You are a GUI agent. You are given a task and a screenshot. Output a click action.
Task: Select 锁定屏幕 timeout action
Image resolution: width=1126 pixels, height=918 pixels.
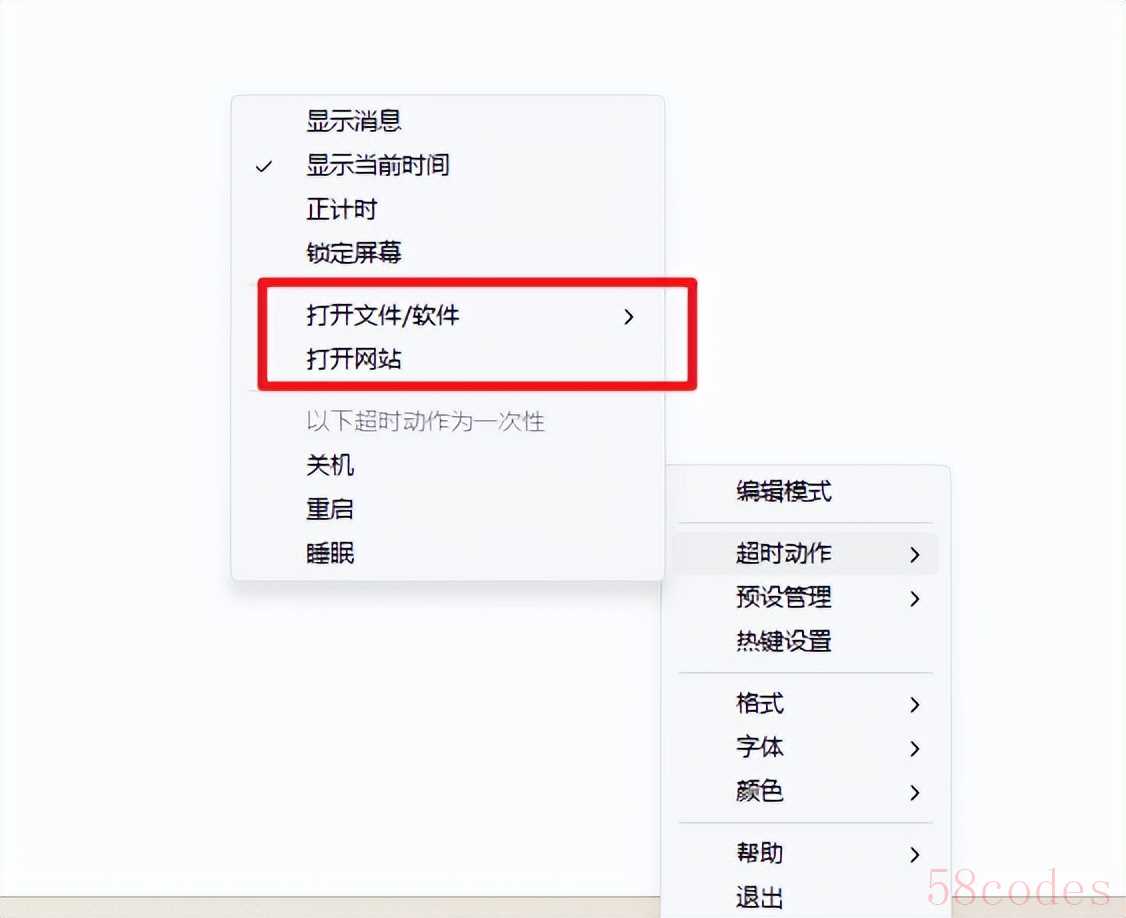(448, 253)
